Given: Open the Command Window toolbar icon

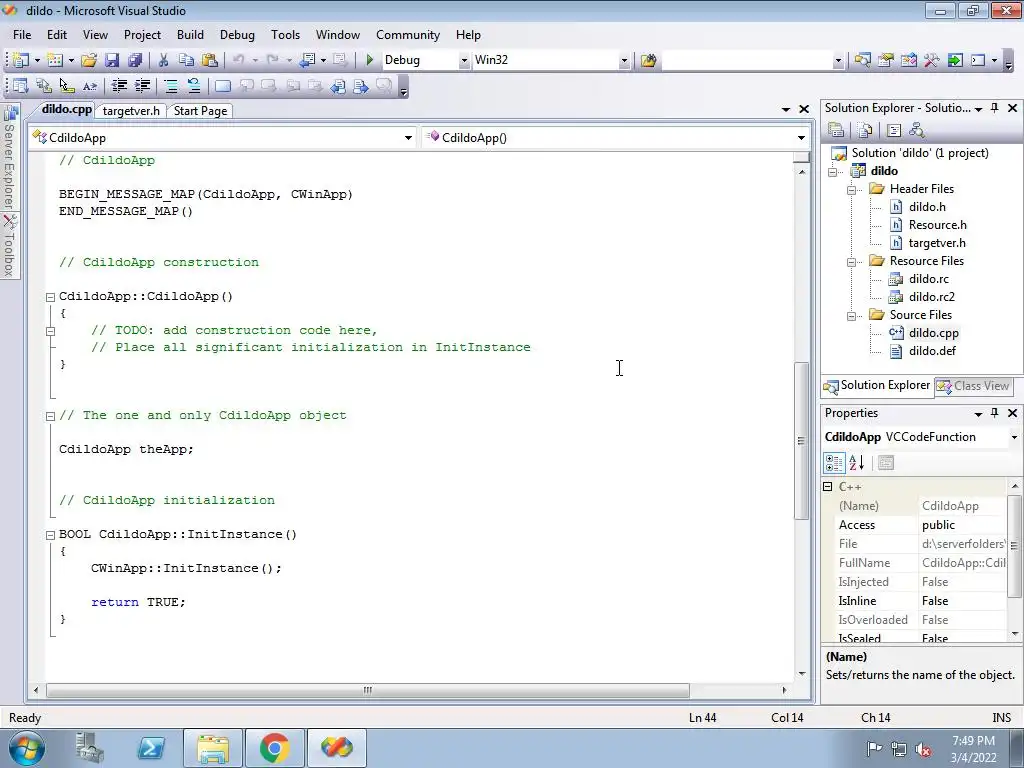Looking at the screenshot, I should (978, 60).
